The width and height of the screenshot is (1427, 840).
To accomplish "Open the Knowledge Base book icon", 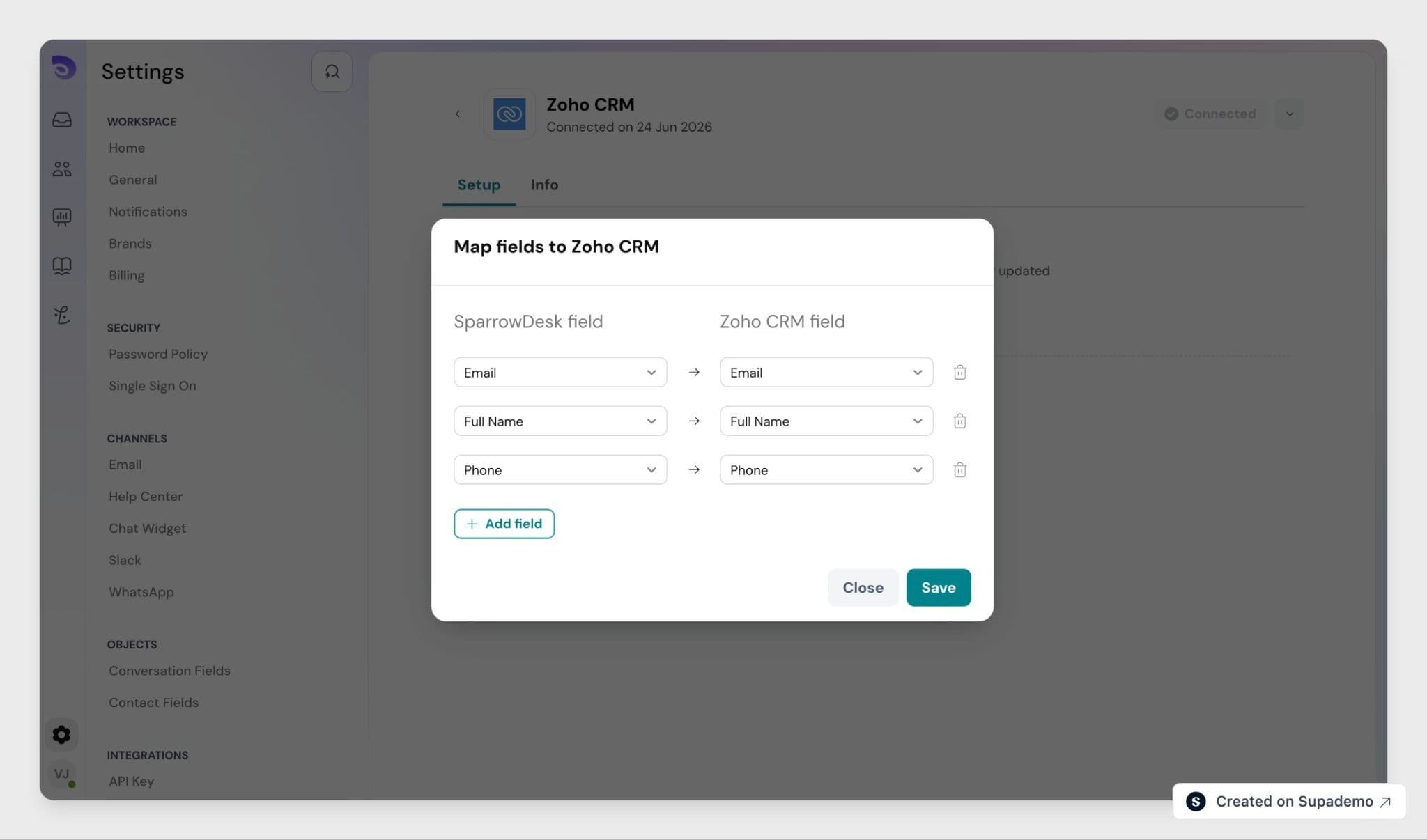I will click(62, 266).
